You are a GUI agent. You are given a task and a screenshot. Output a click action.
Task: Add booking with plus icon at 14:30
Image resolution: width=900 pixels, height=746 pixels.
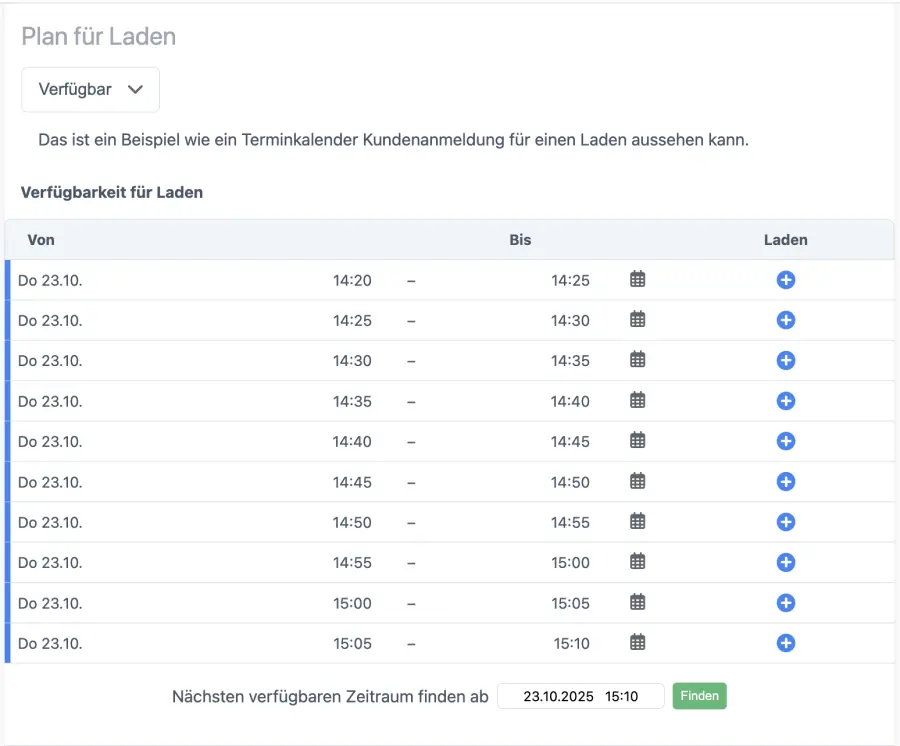(786, 360)
